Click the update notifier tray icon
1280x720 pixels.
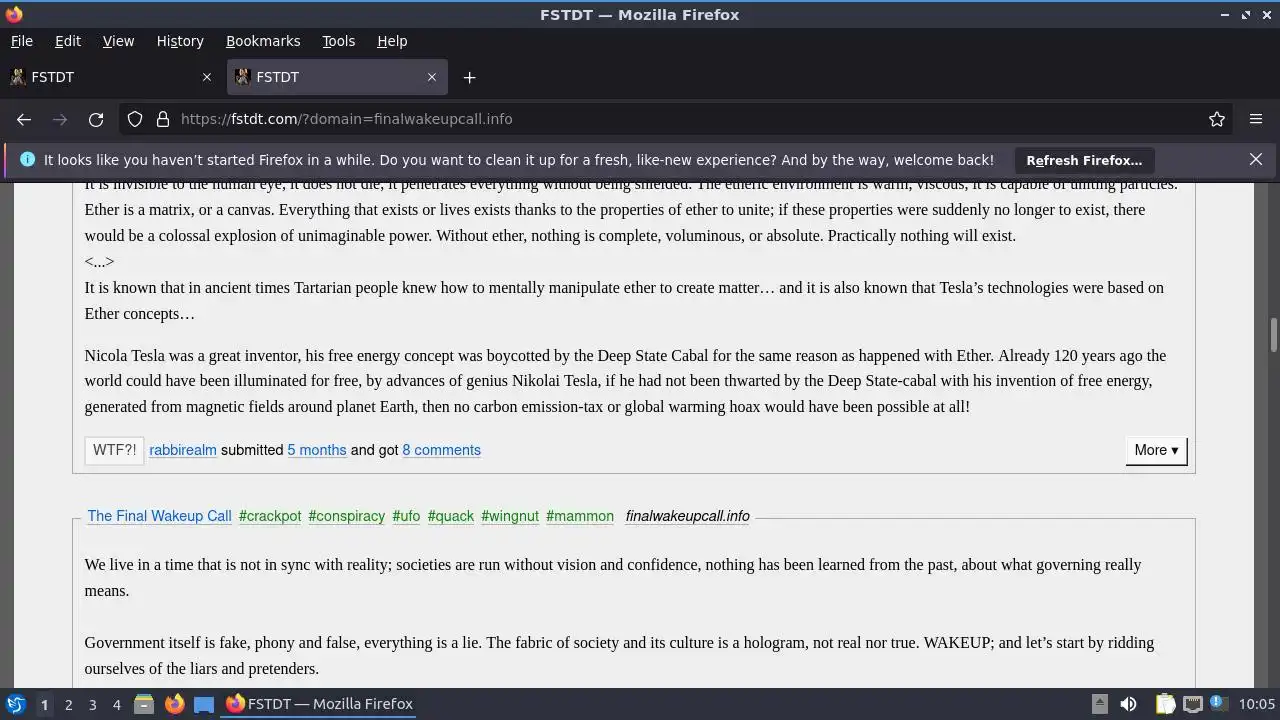(x=1218, y=703)
